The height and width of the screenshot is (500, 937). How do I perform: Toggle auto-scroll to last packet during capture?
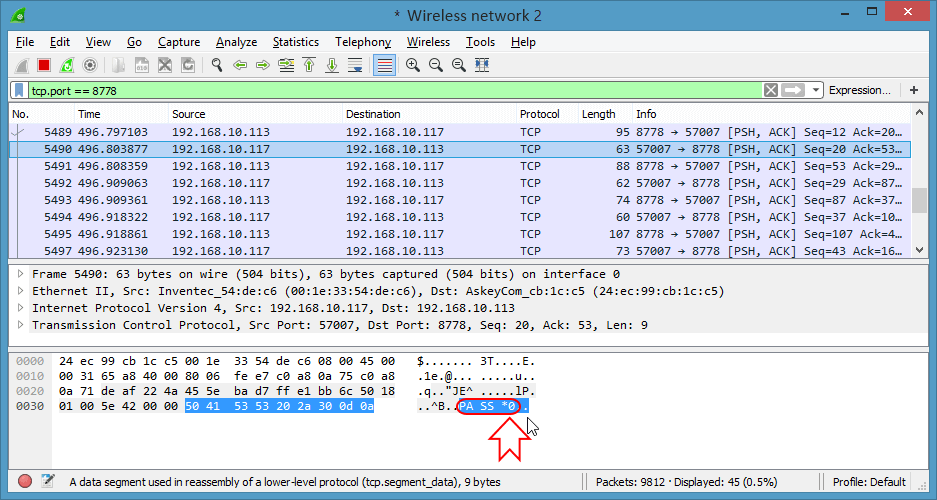[355, 65]
